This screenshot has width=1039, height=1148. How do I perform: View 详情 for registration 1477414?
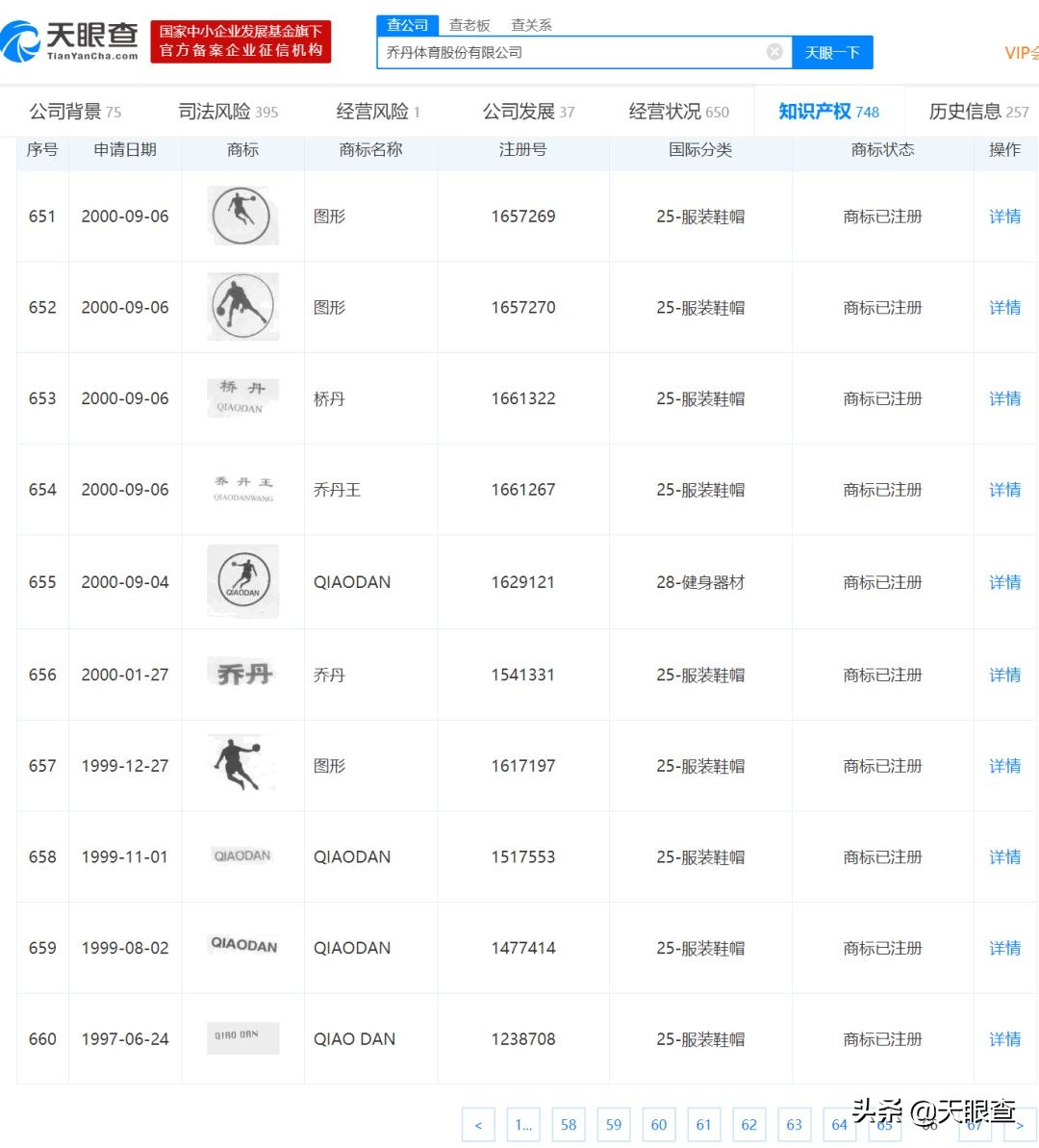coord(1004,948)
